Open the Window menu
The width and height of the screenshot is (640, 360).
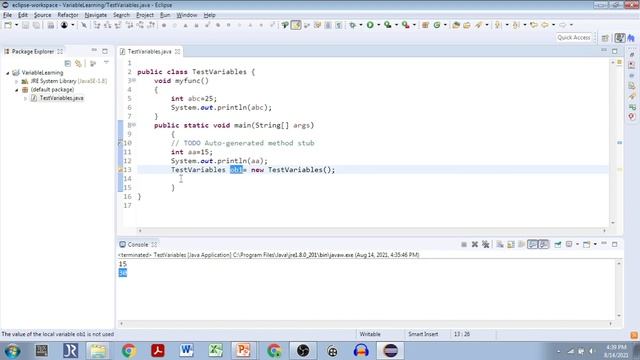click(187, 15)
